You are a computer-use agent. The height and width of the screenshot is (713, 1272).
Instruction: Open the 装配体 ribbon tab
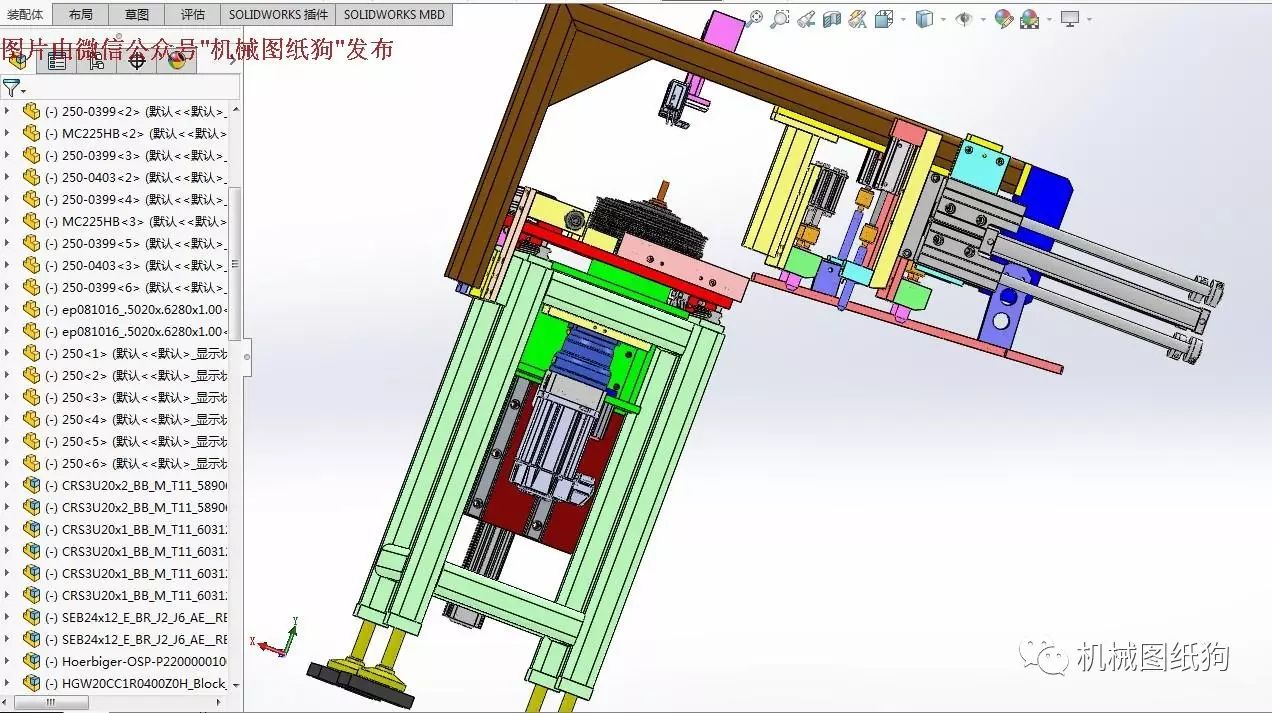pyautogui.click(x=25, y=15)
